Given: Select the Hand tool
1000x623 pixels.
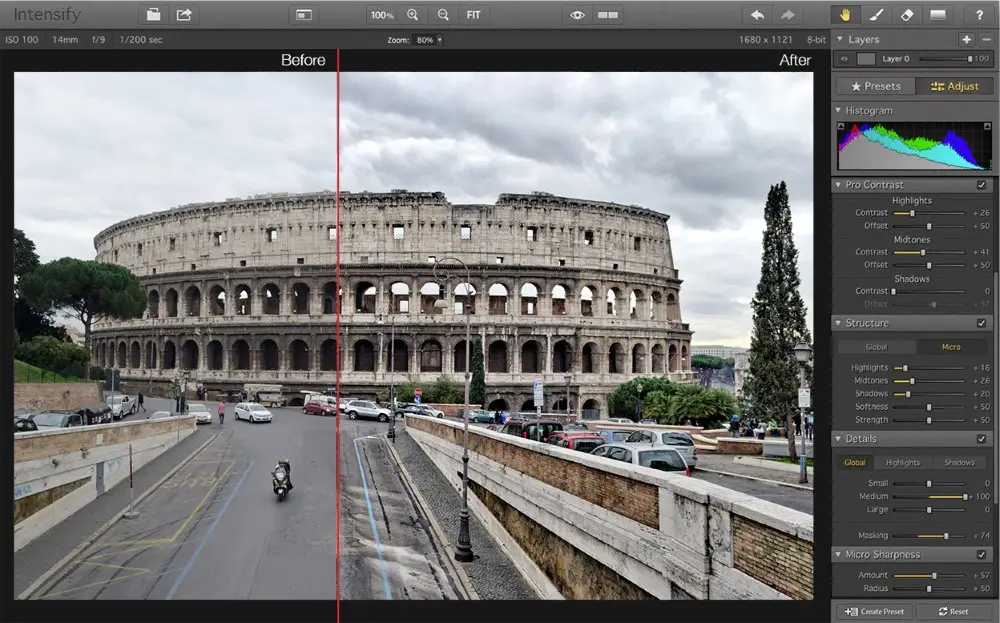Looking at the screenshot, I should (x=845, y=15).
